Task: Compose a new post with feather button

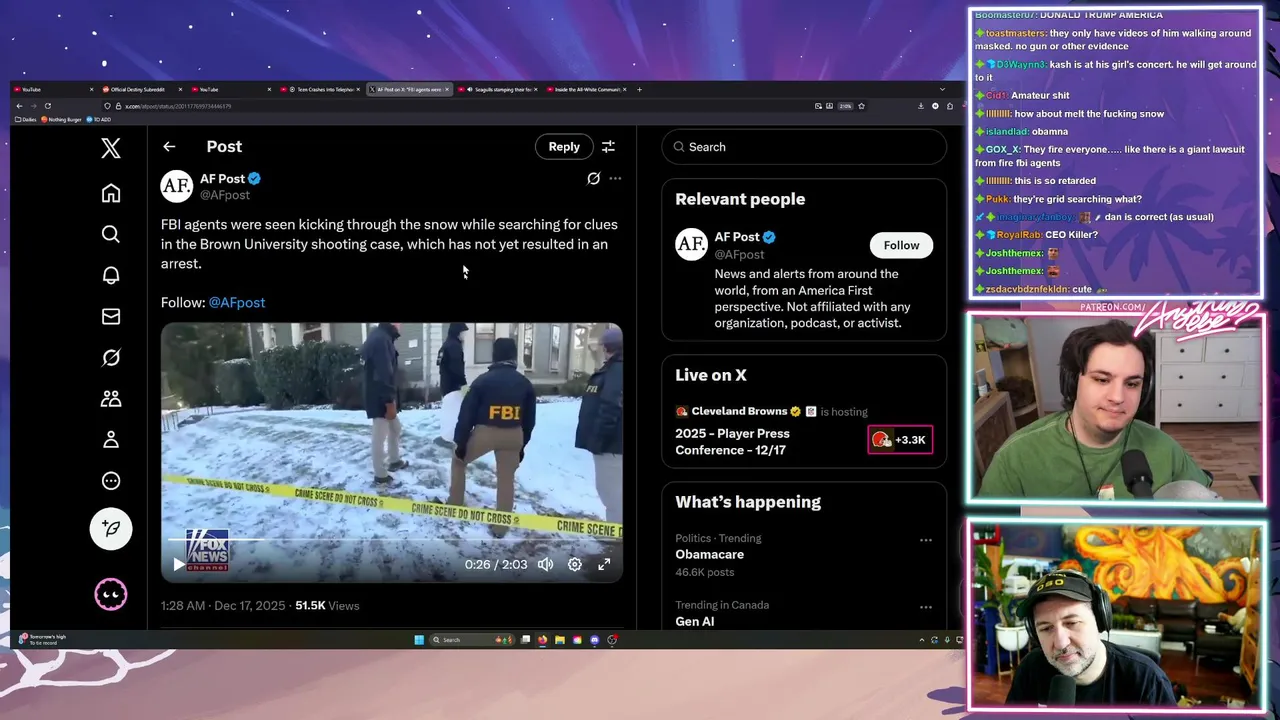Action: tap(111, 529)
